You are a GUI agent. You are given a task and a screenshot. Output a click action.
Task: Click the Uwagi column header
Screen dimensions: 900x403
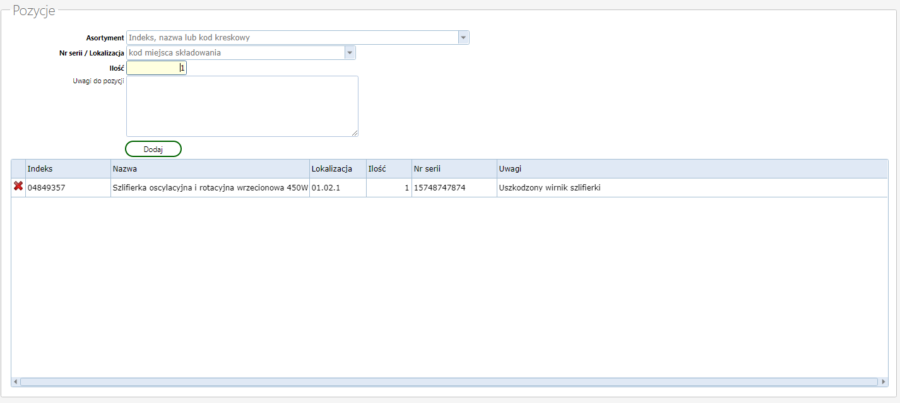pyautogui.click(x=692, y=169)
